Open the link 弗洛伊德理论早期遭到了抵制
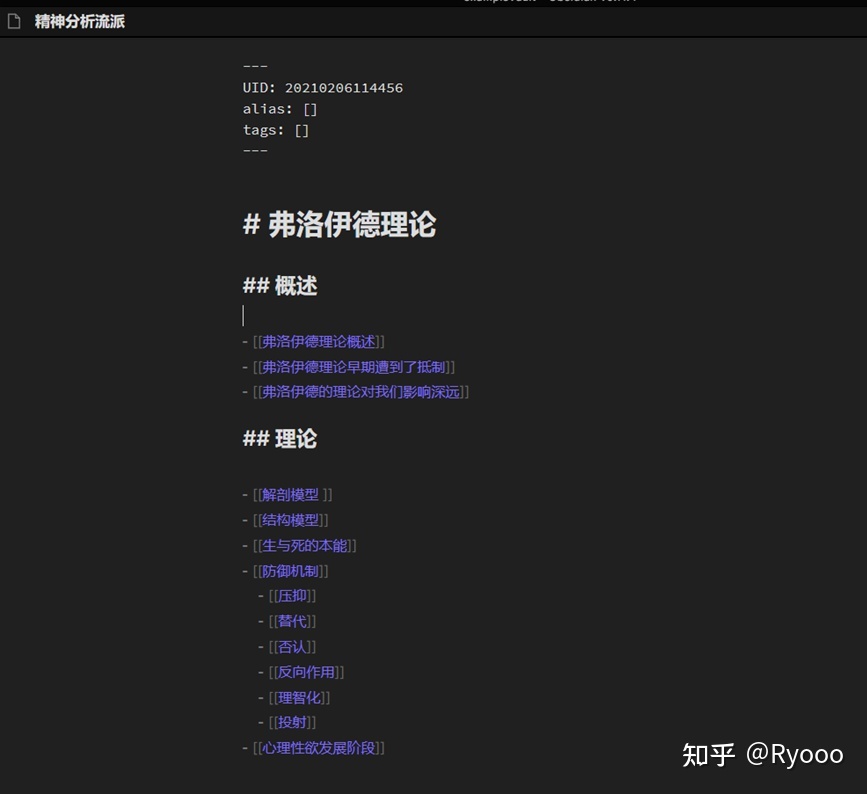The height and width of the screenshot is (794, 867). [x=353, y=367]
